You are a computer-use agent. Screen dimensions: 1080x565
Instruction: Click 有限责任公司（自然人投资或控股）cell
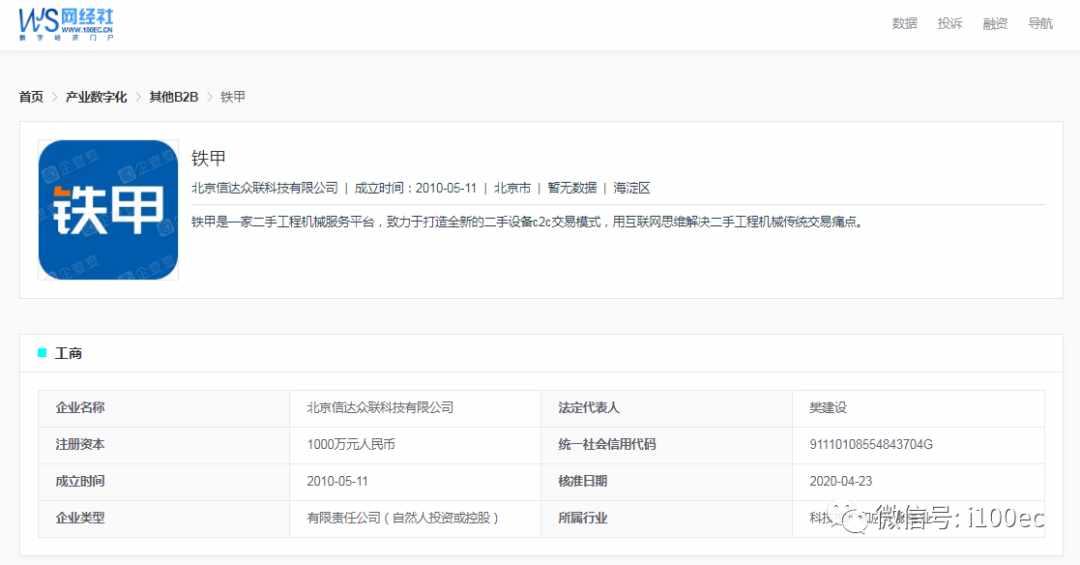tap(415, 518)
